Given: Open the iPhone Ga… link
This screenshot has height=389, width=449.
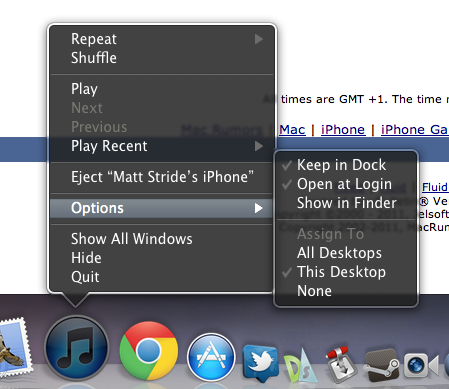Looking at the screenshot, I should 415,130.
